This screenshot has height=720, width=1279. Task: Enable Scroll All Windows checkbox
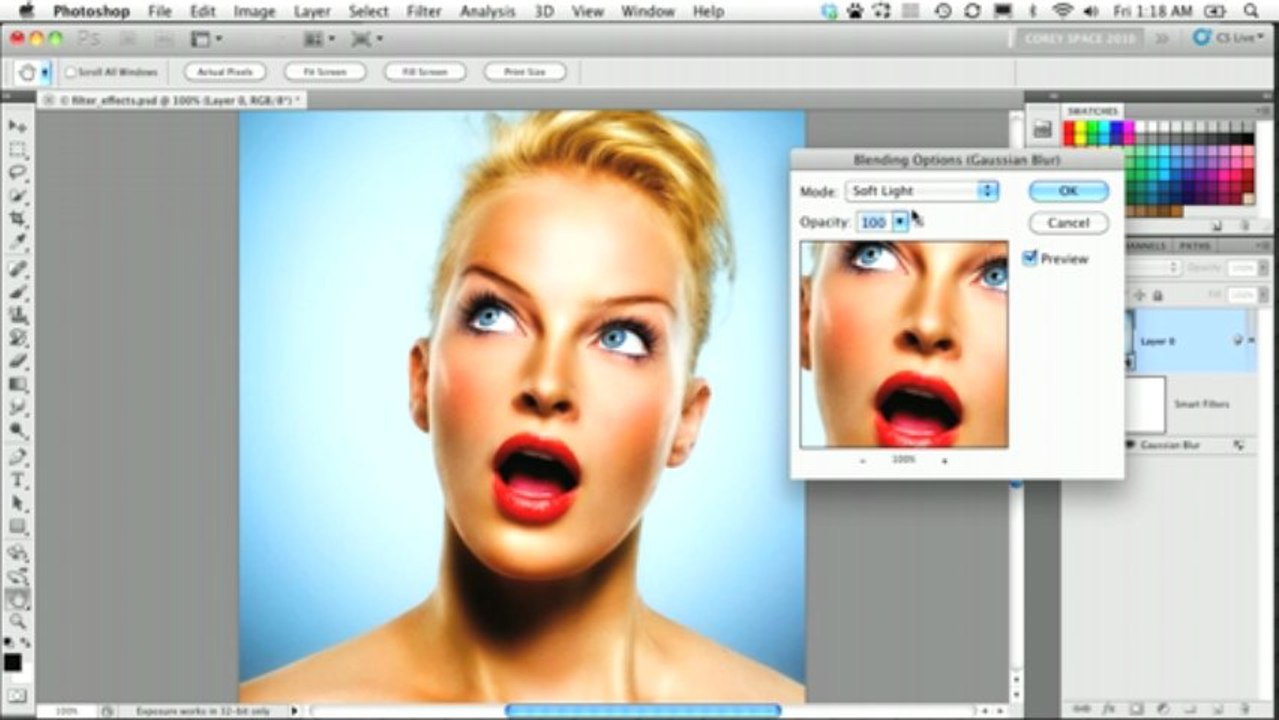pyautogui.click(x=71, y=72)
